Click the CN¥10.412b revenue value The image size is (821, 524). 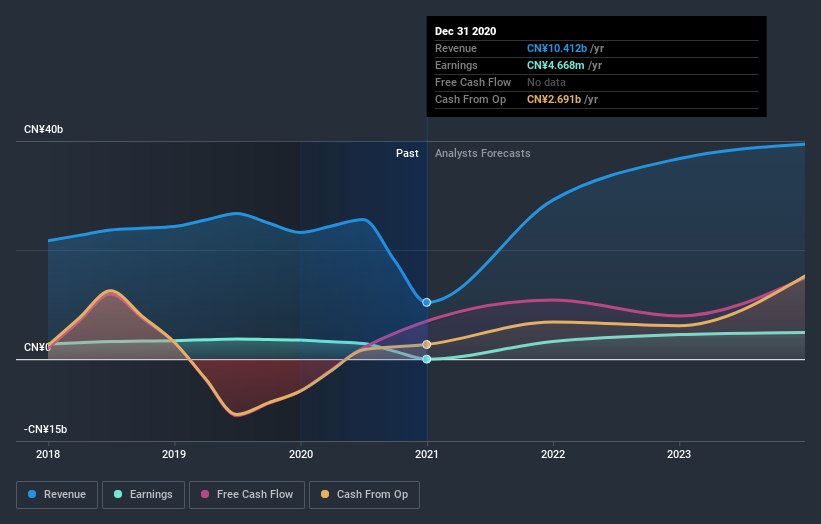point(557,48)
